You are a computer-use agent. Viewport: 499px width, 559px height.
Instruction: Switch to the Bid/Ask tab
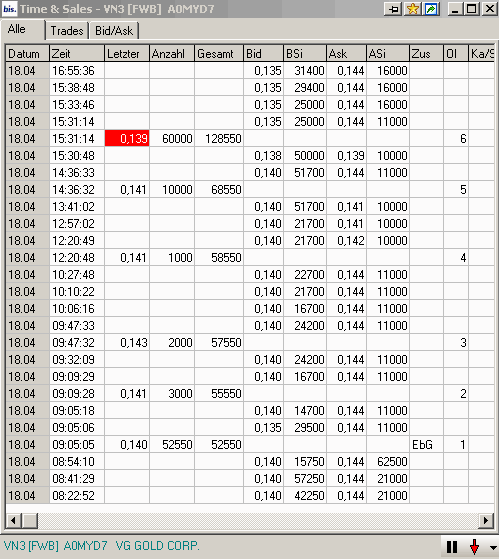[114, 31]
